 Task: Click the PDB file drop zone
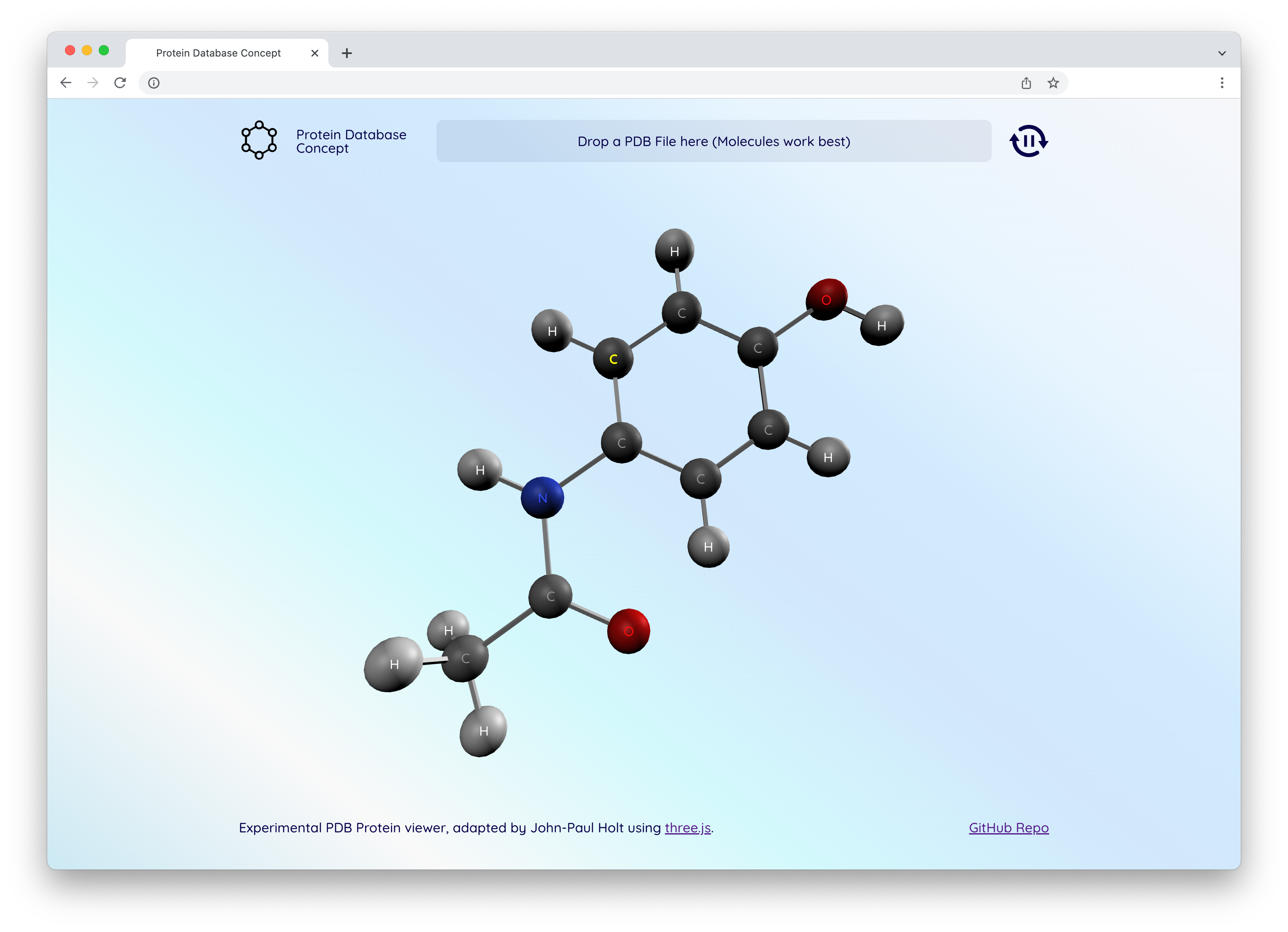point(713,141)
